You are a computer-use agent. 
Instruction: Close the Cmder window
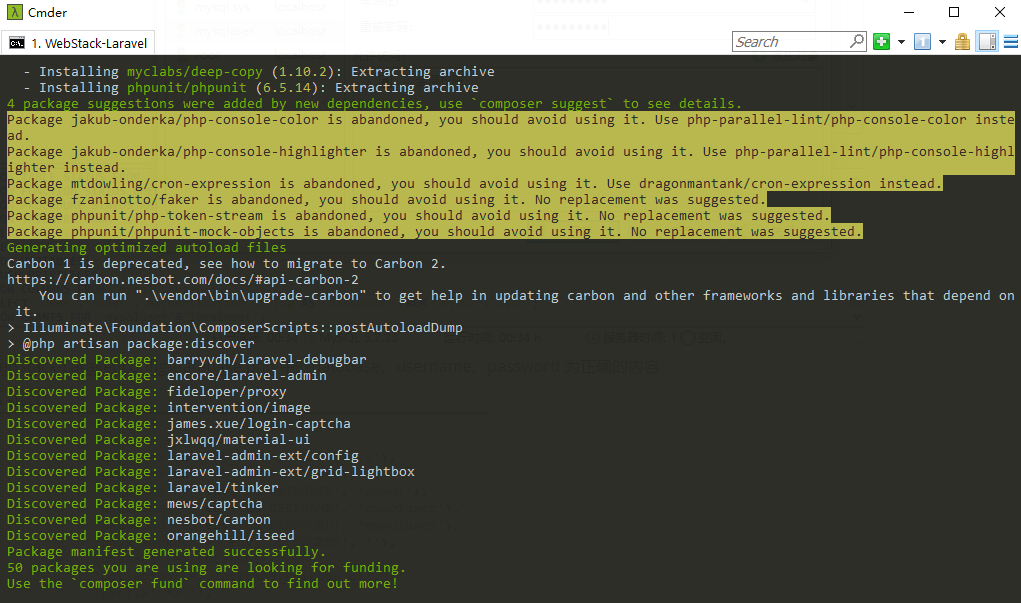tap(1000, 12)
